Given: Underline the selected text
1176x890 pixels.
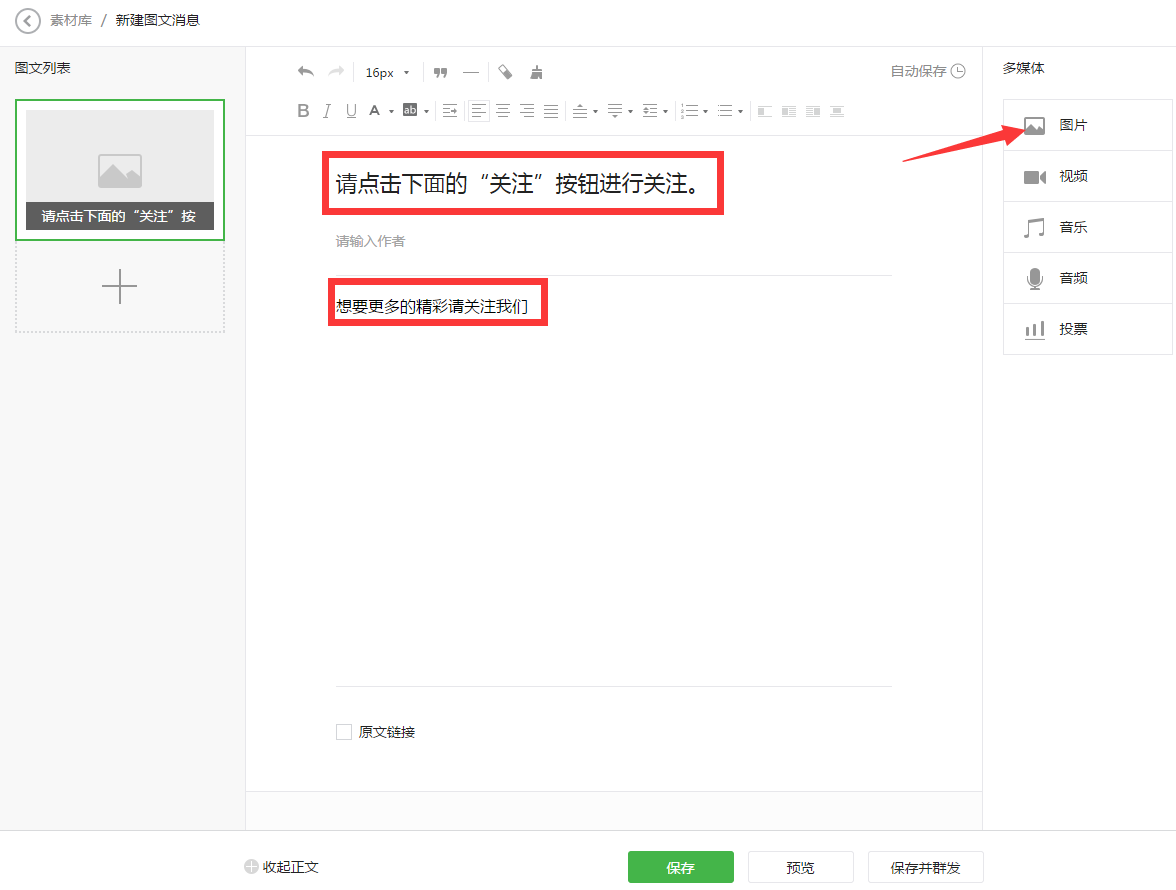Looking at the screenshot, I should point(351,111).
